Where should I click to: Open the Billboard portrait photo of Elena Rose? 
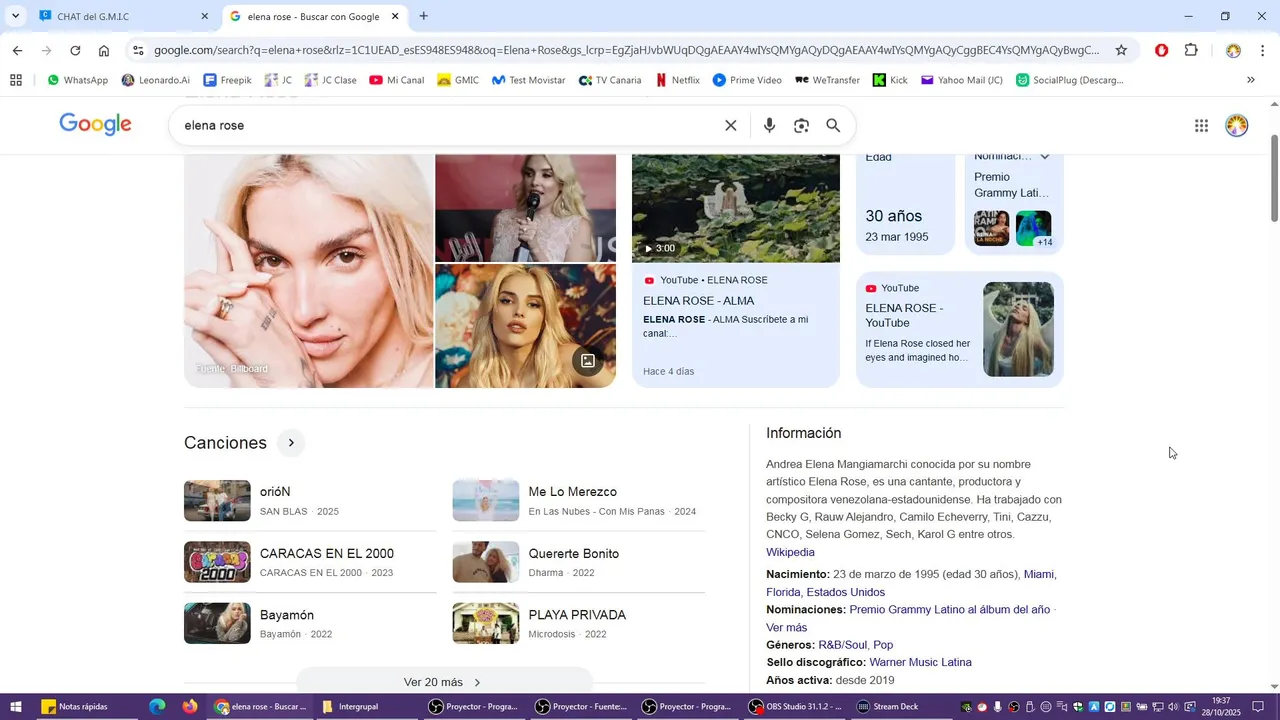coord(309,271)
